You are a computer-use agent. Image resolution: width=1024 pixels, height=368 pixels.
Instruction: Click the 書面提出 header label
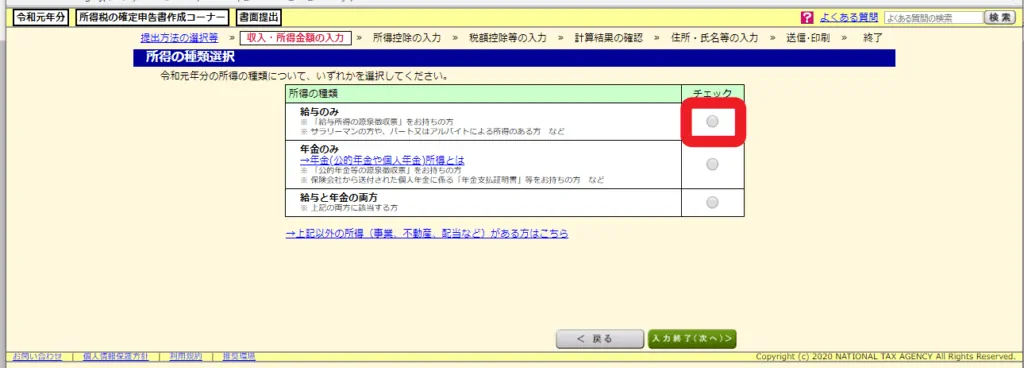tap(260, 18)
